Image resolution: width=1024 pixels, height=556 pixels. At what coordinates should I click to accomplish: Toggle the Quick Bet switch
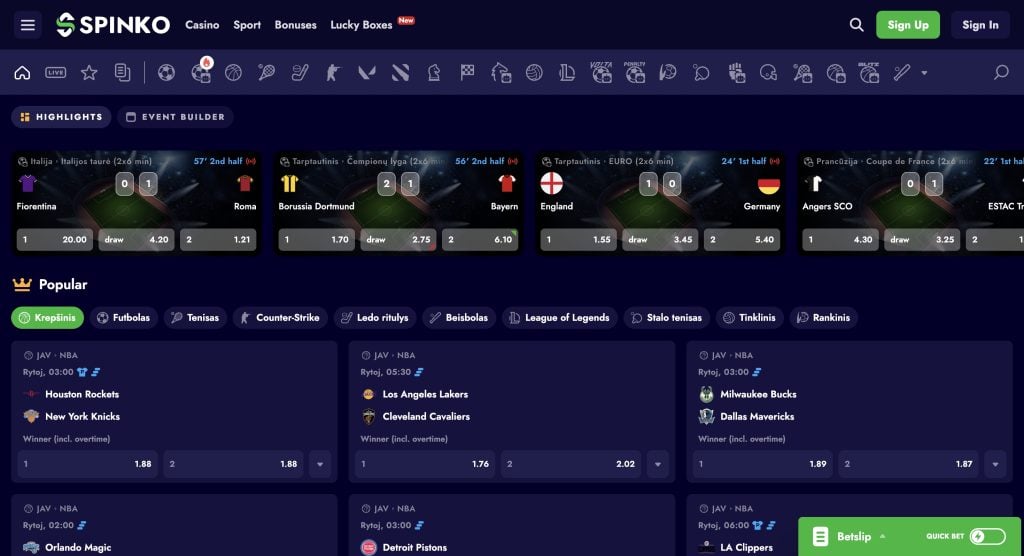[x=987, y=536]
